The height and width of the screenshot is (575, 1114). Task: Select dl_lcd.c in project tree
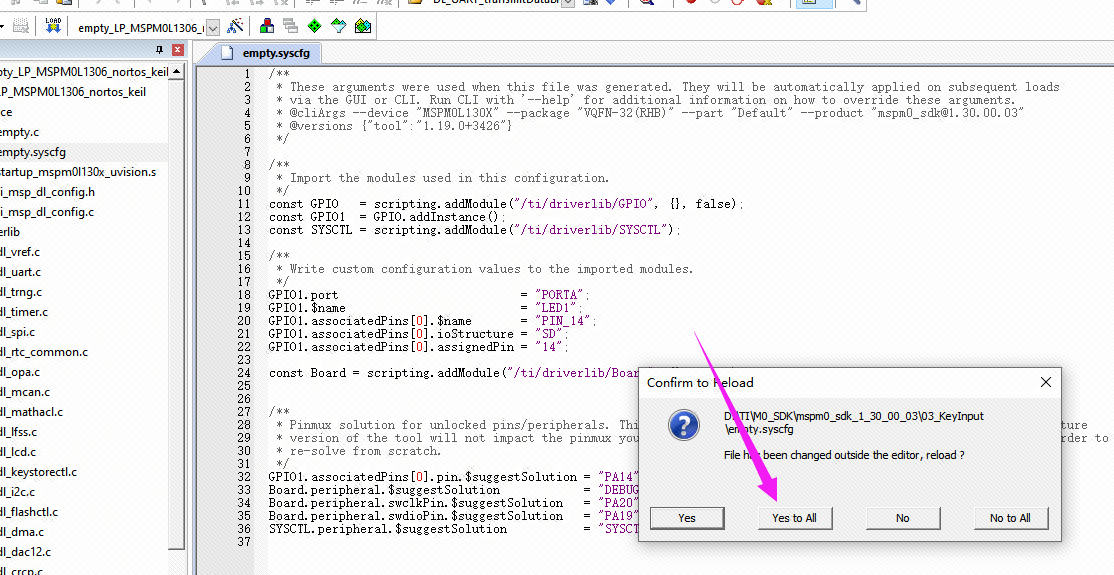18,451
